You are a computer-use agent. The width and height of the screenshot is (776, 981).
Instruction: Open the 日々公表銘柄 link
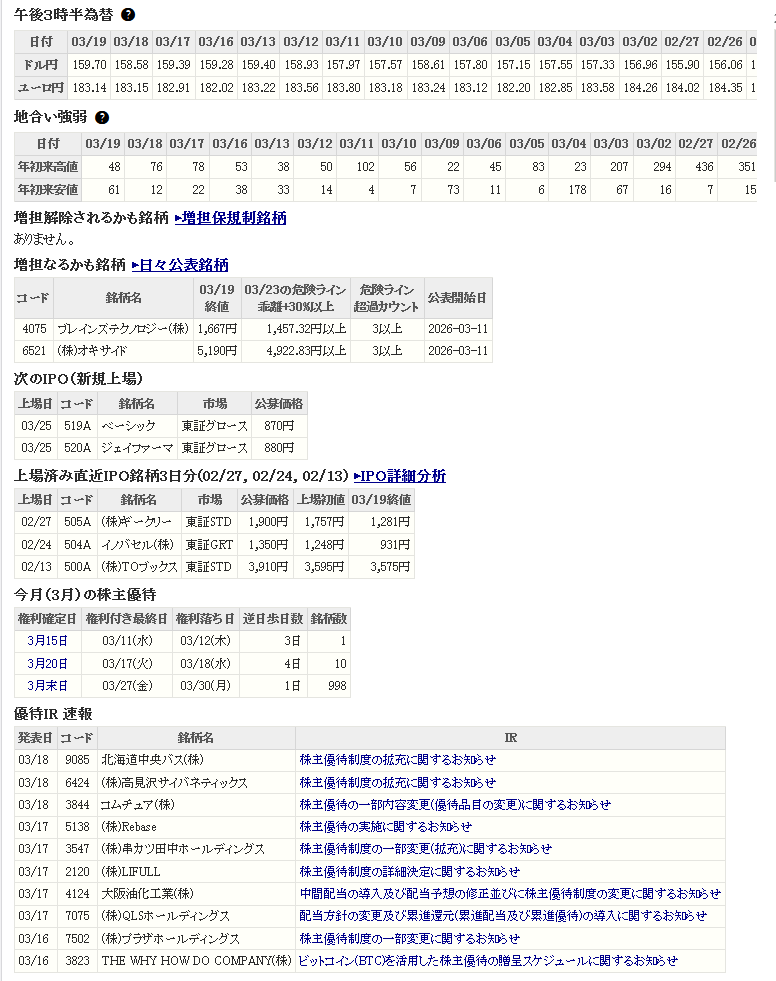(180, 264)
